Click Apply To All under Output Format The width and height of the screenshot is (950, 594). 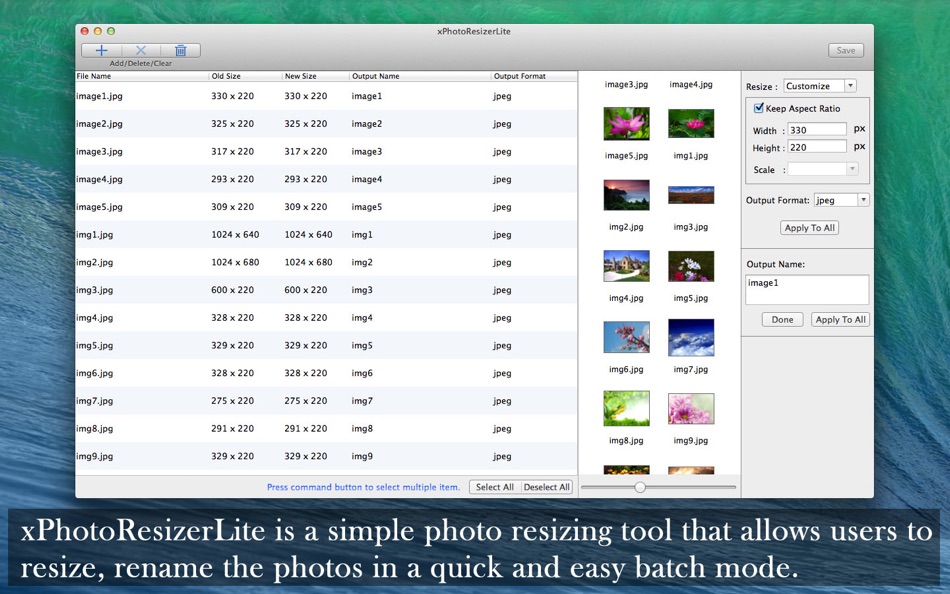[809, 228]
